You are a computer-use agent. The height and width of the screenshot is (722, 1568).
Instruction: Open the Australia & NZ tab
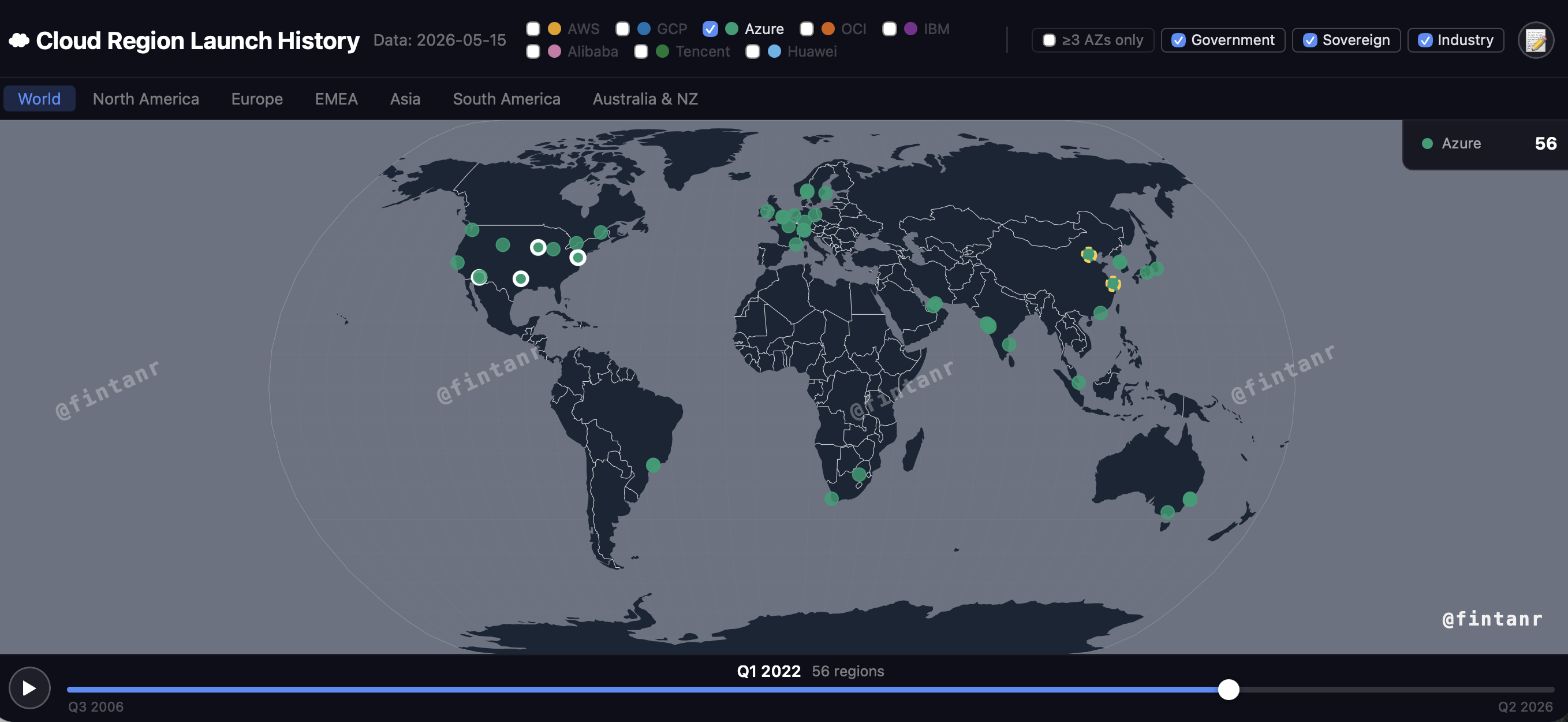coord(645,99)
